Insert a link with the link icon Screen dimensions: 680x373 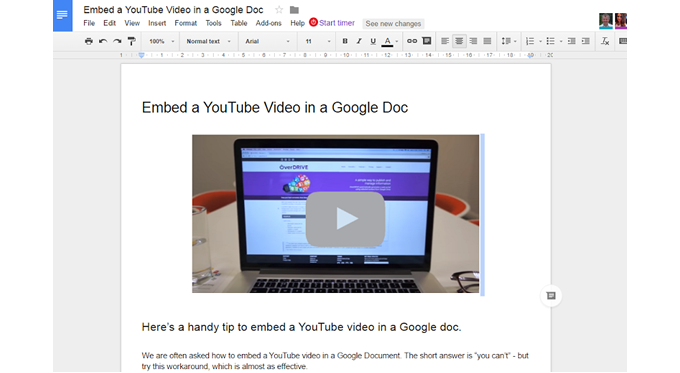coord(412,41)
